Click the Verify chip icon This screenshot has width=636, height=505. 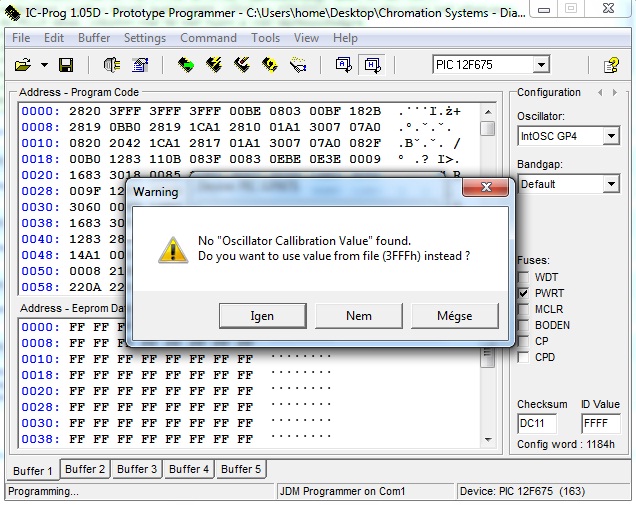270,65
